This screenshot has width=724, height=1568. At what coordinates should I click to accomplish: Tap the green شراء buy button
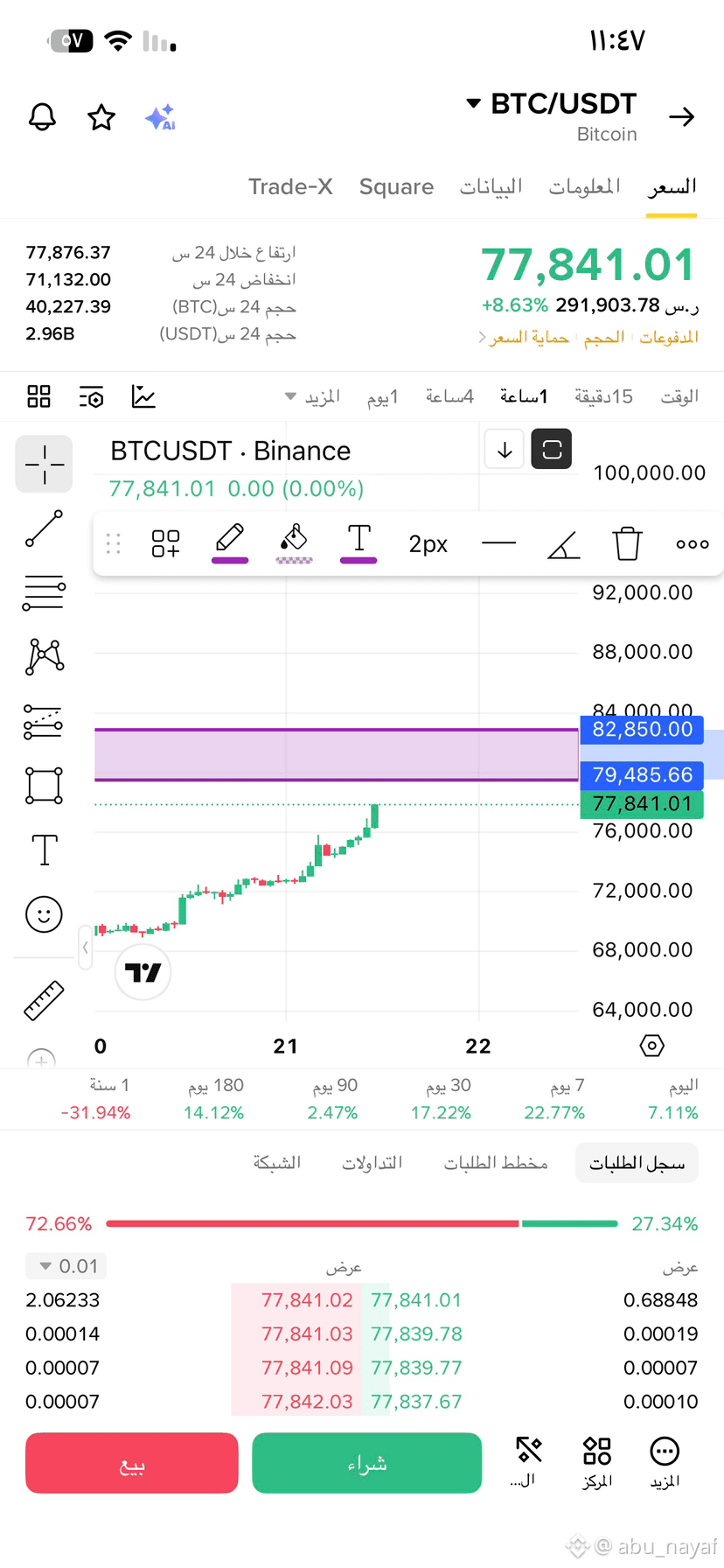pyautogui.click(x=366, y=1463)
